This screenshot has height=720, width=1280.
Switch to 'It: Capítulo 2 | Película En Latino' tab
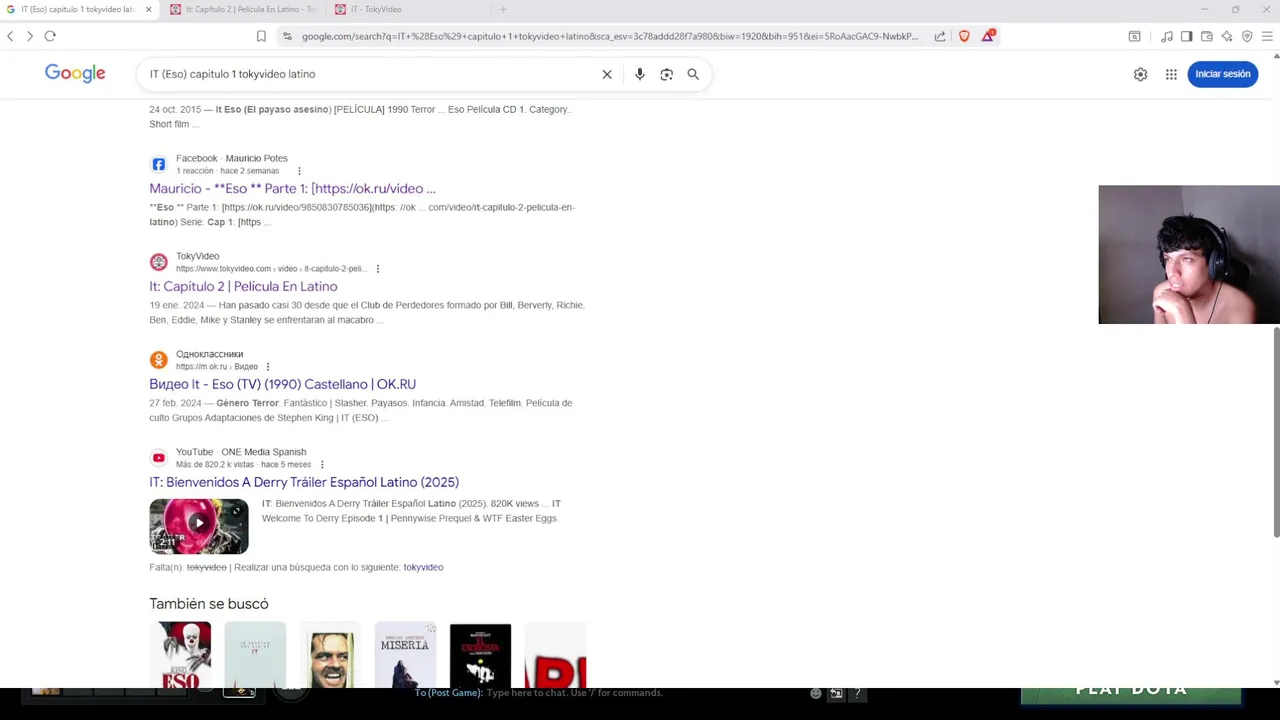tap(245, 9)
